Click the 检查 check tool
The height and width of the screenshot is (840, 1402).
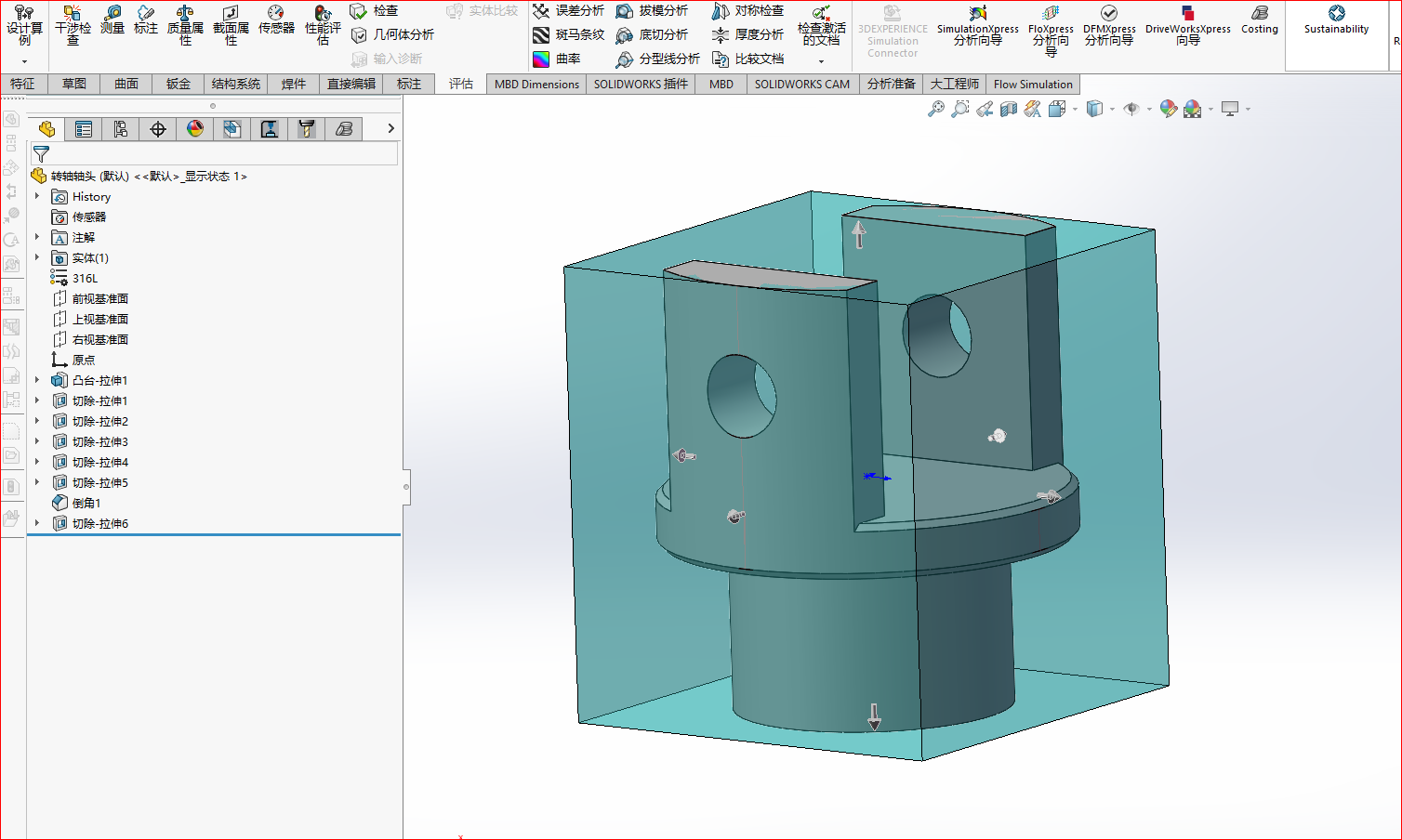pos(375,11)
